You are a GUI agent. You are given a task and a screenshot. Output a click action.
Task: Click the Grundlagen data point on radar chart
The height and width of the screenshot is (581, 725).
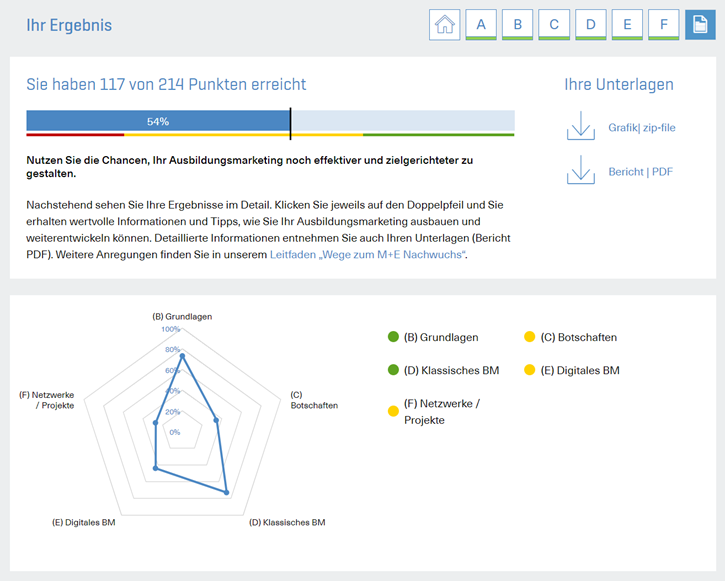(x=182, y=356)
